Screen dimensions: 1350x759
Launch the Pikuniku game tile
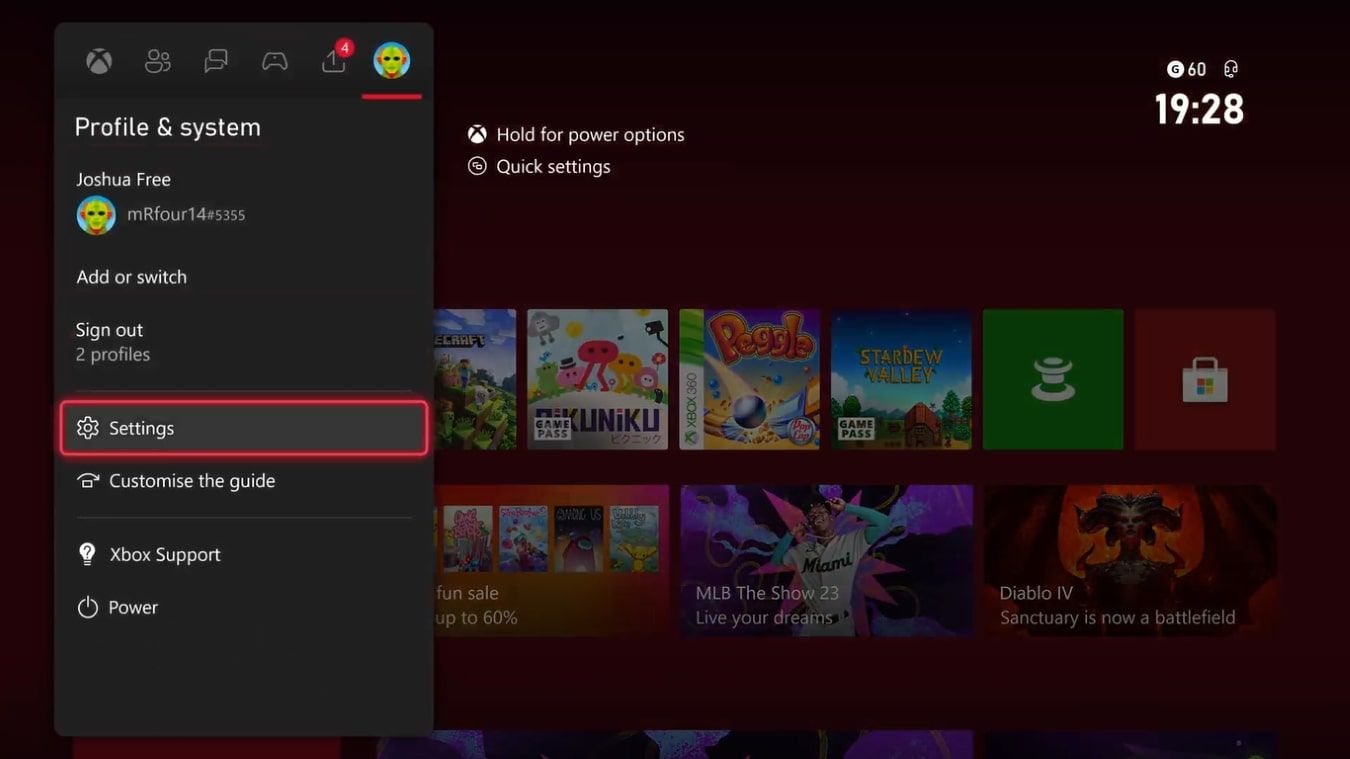[x=598, y=379]
